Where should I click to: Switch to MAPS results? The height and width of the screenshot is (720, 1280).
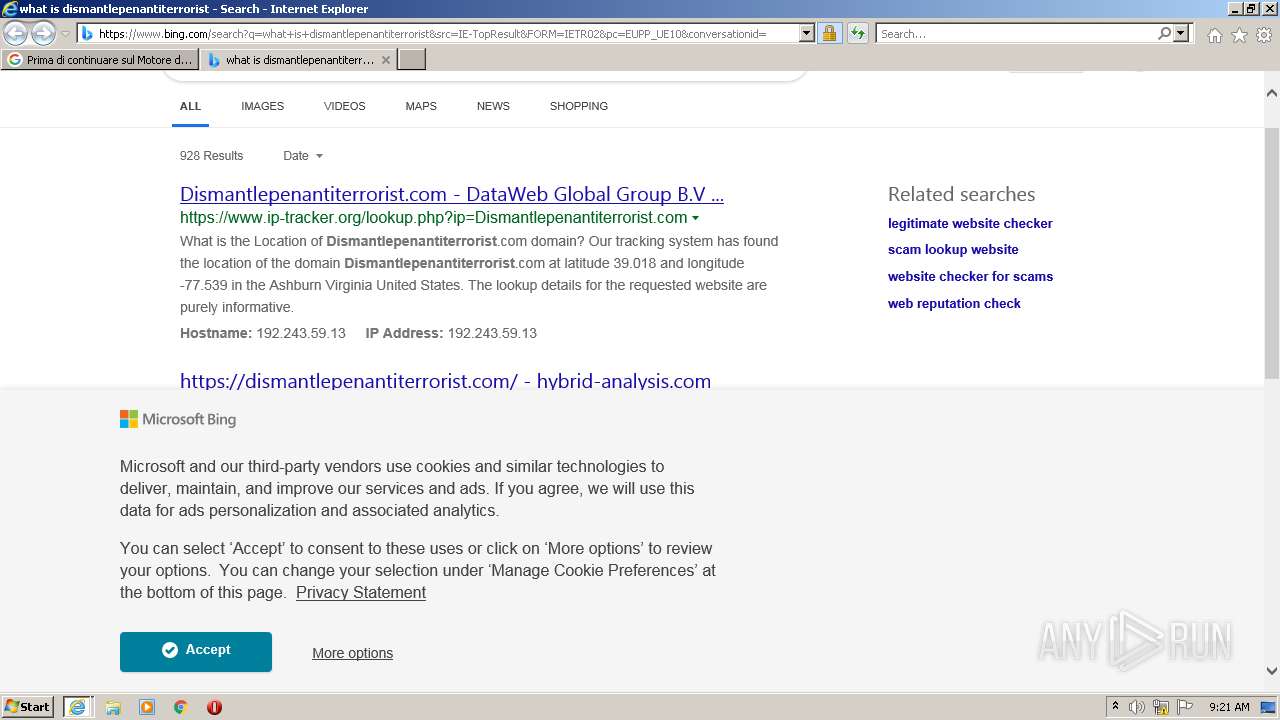[421, 106]
